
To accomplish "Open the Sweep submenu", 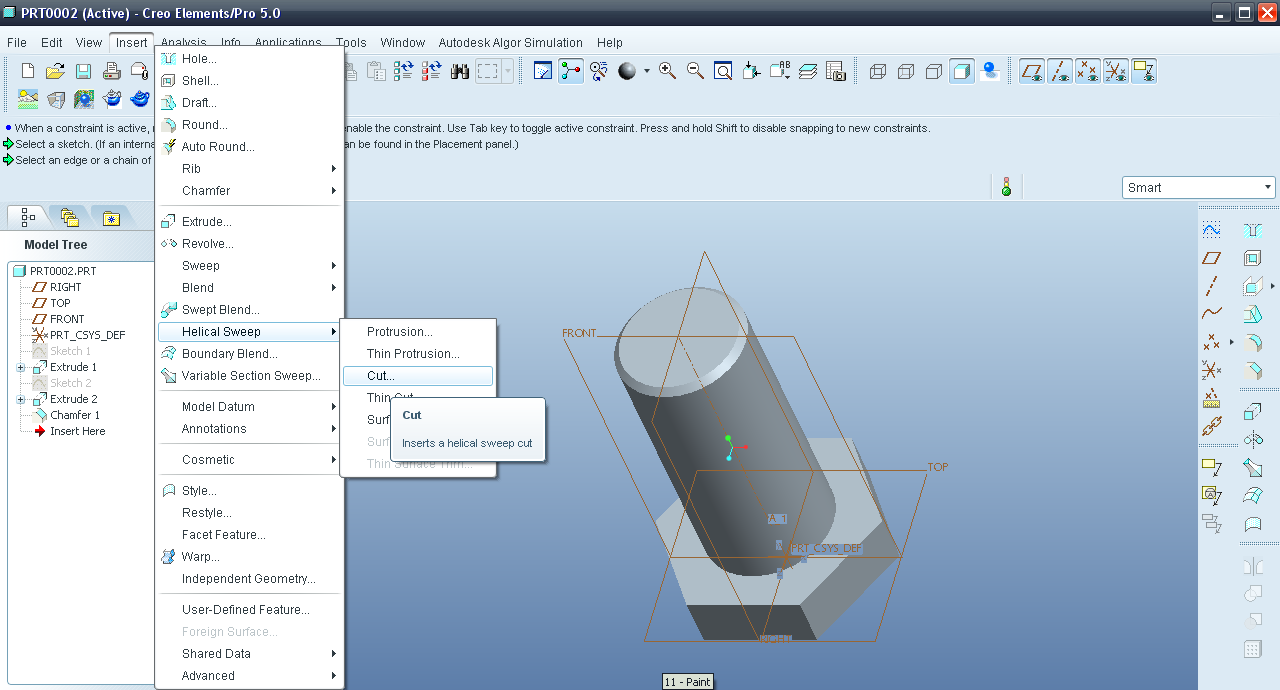I will tap(250, 266).
